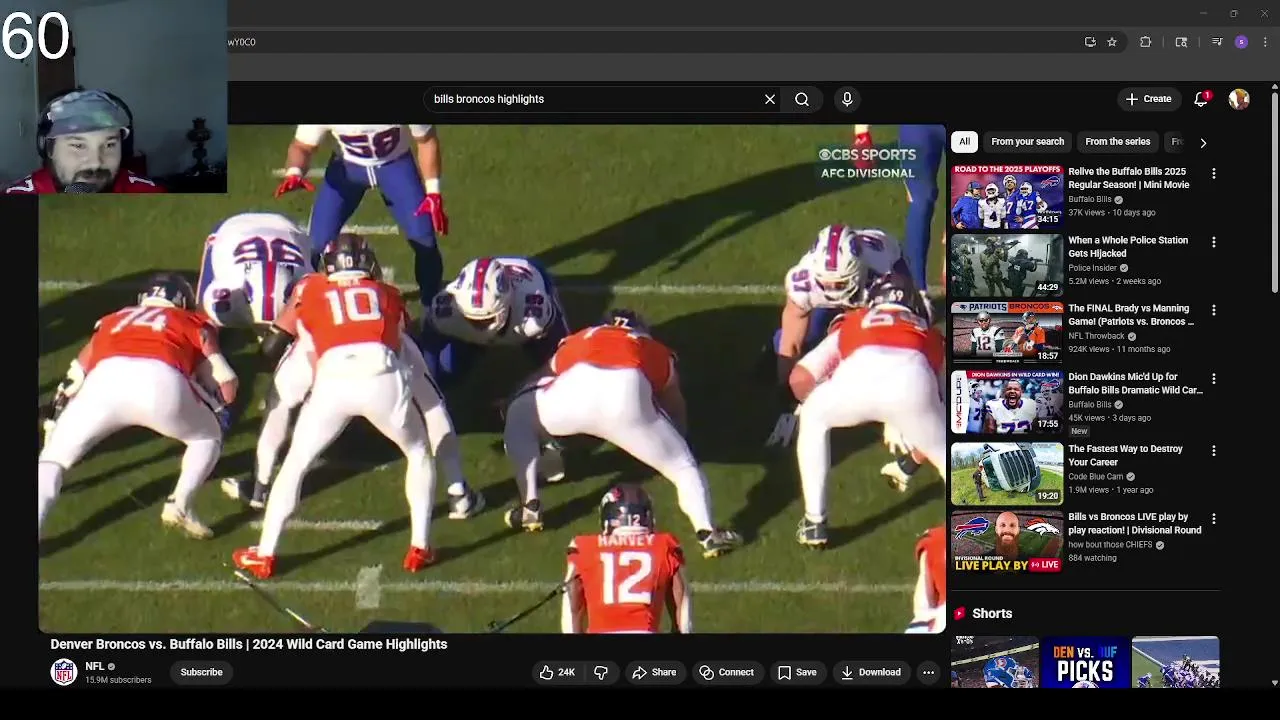
Task: Click the NFL channel name link
Action: coord(95,666)
